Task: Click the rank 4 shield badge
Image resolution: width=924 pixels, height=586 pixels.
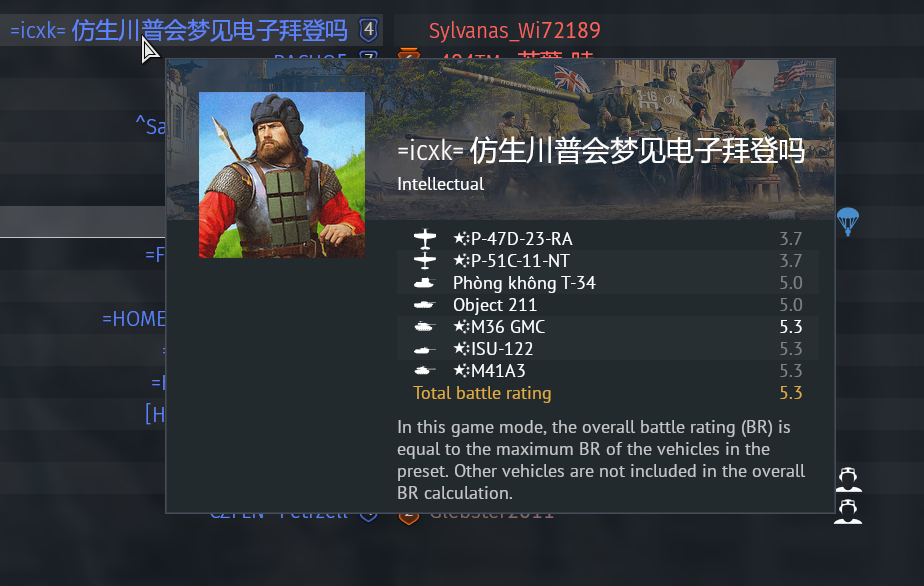Action: pyautogui.click(x=369, y=30)
